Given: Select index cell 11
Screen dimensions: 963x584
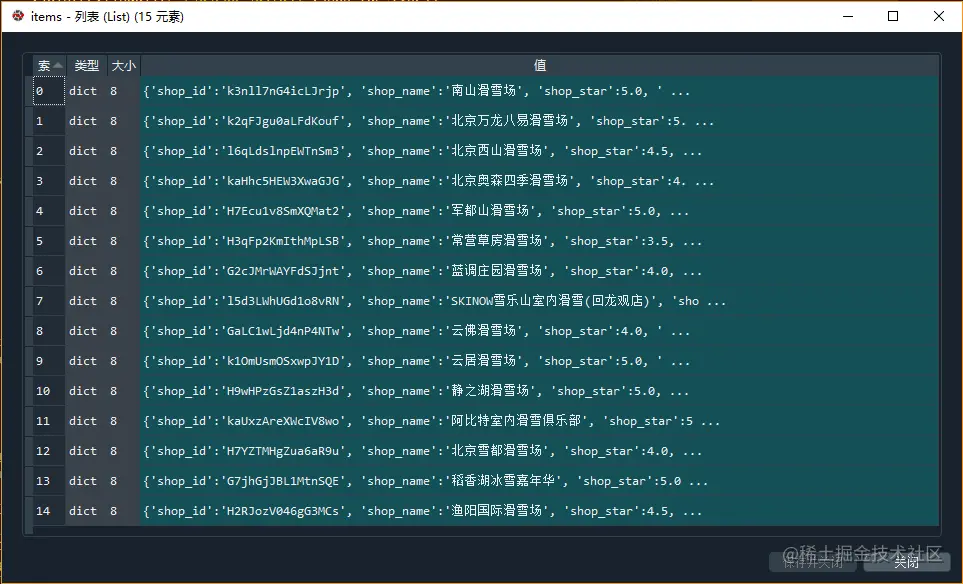Looking at the screenshot, I should (49, 421).
